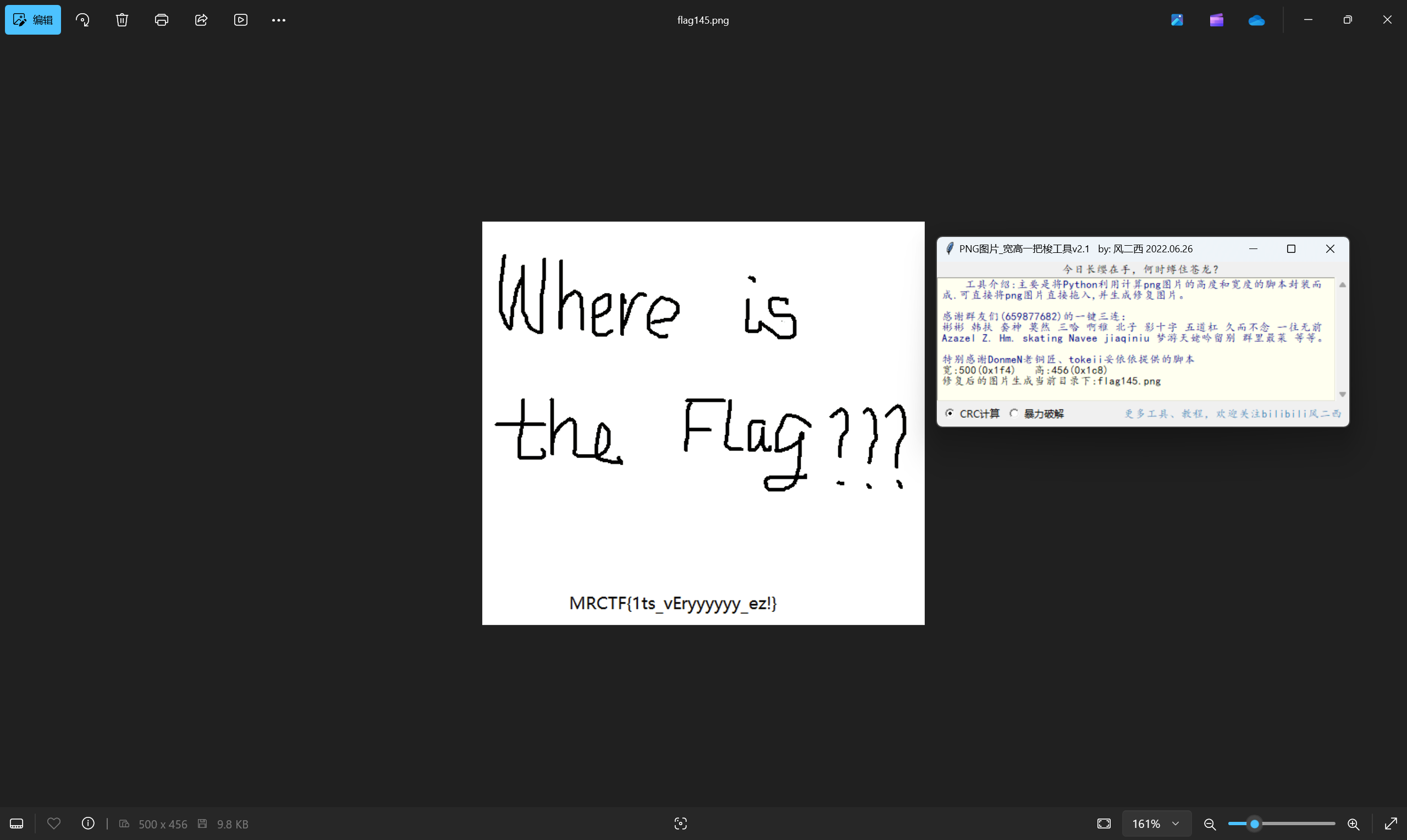Click the 宽:500(0x1f4) result text
The image size is (1407, 840).
pos(979,370)
